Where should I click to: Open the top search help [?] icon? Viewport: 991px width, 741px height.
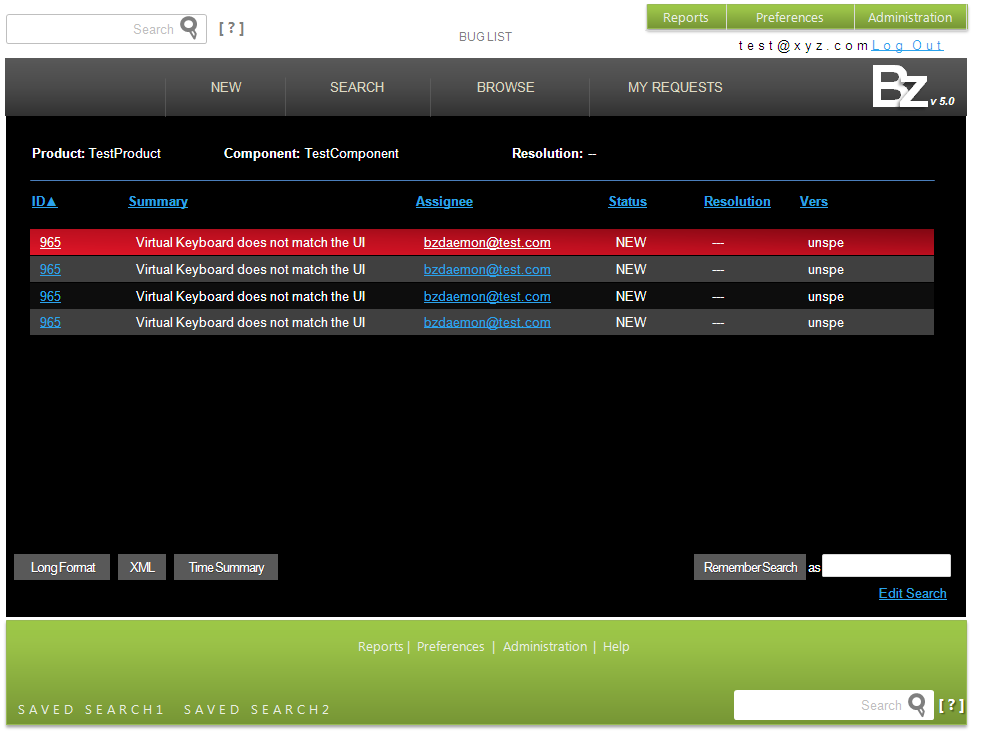(231, 28)
